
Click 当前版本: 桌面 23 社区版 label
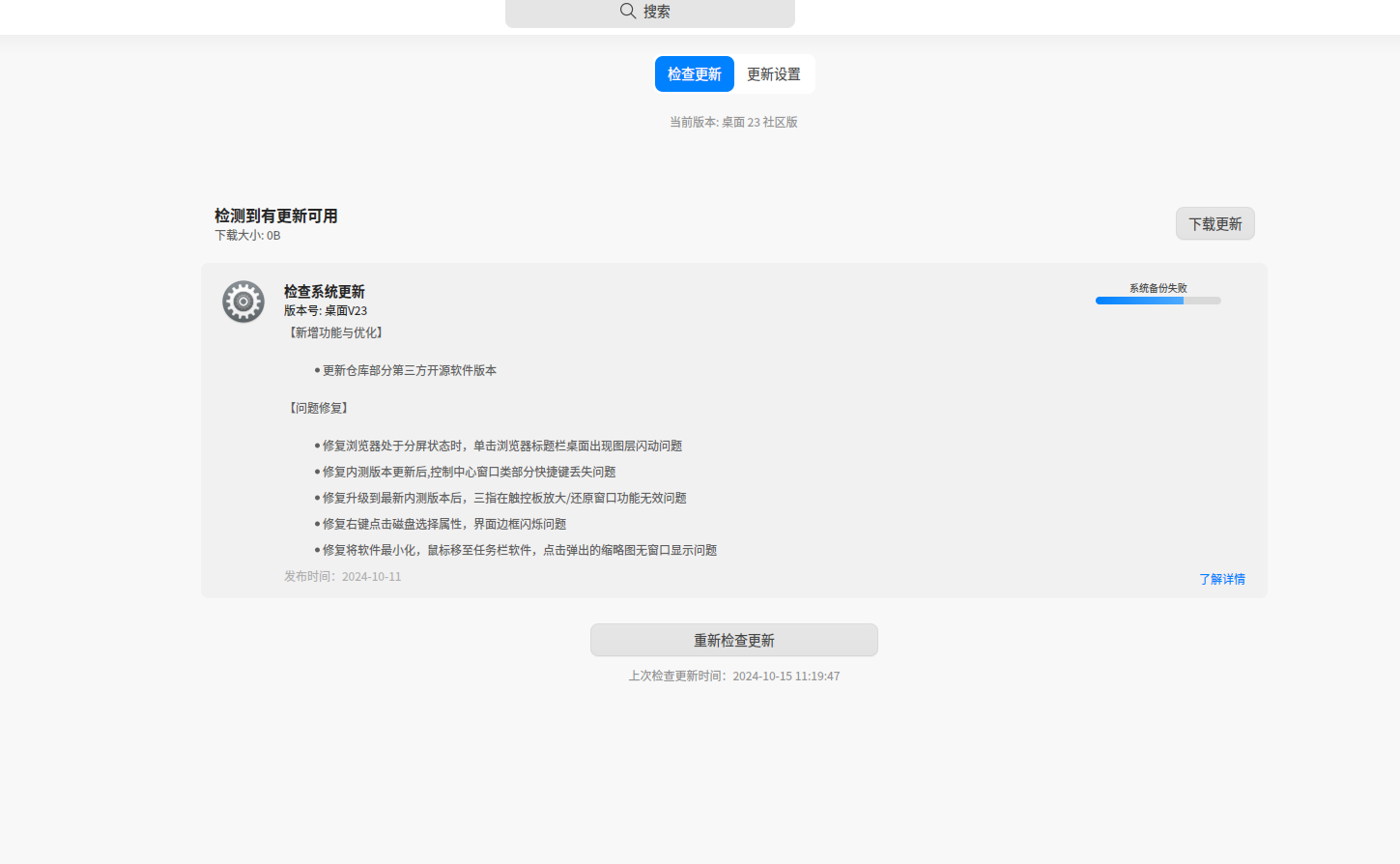[733, 123]
